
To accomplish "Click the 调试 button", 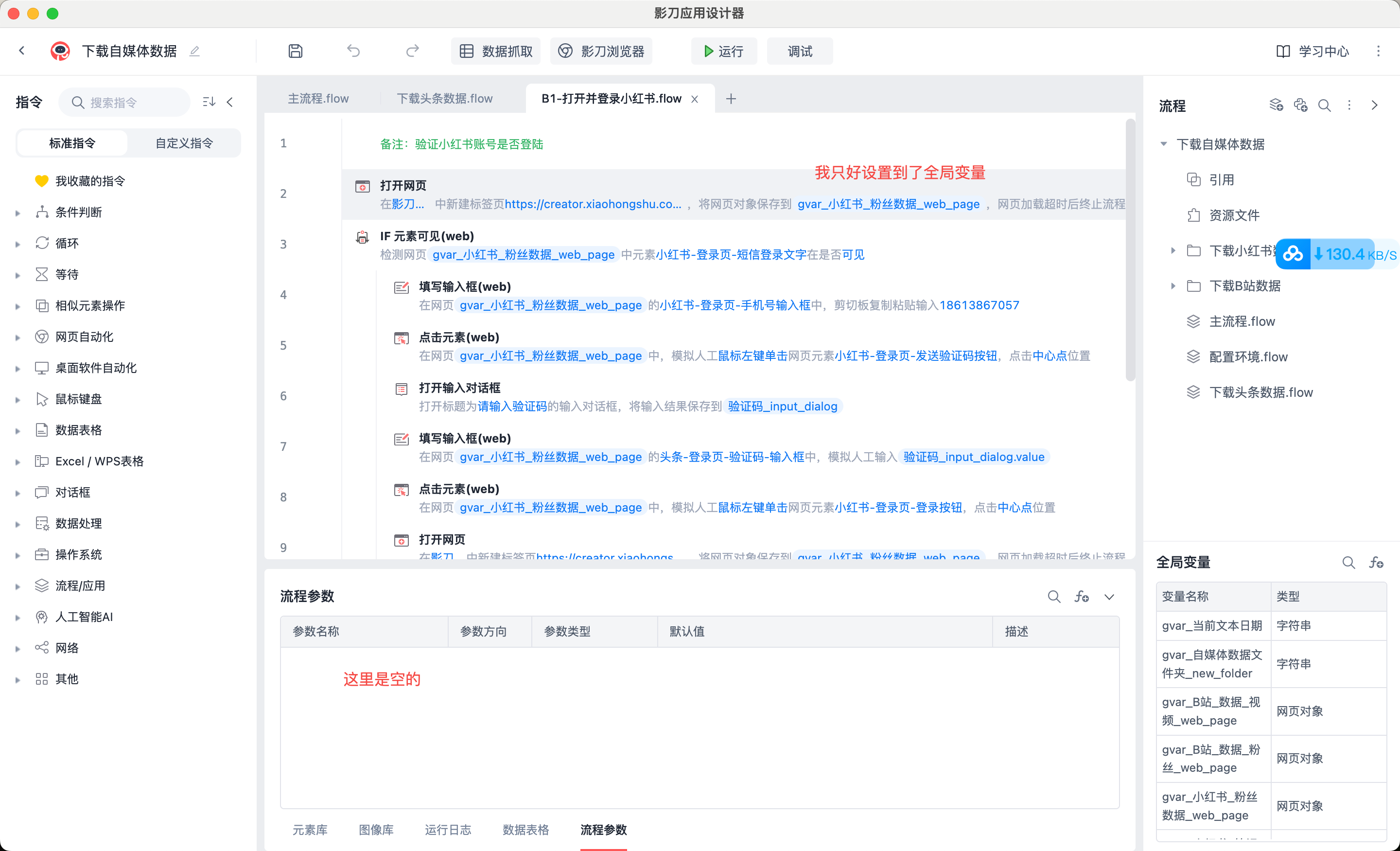I will point(800,51).
